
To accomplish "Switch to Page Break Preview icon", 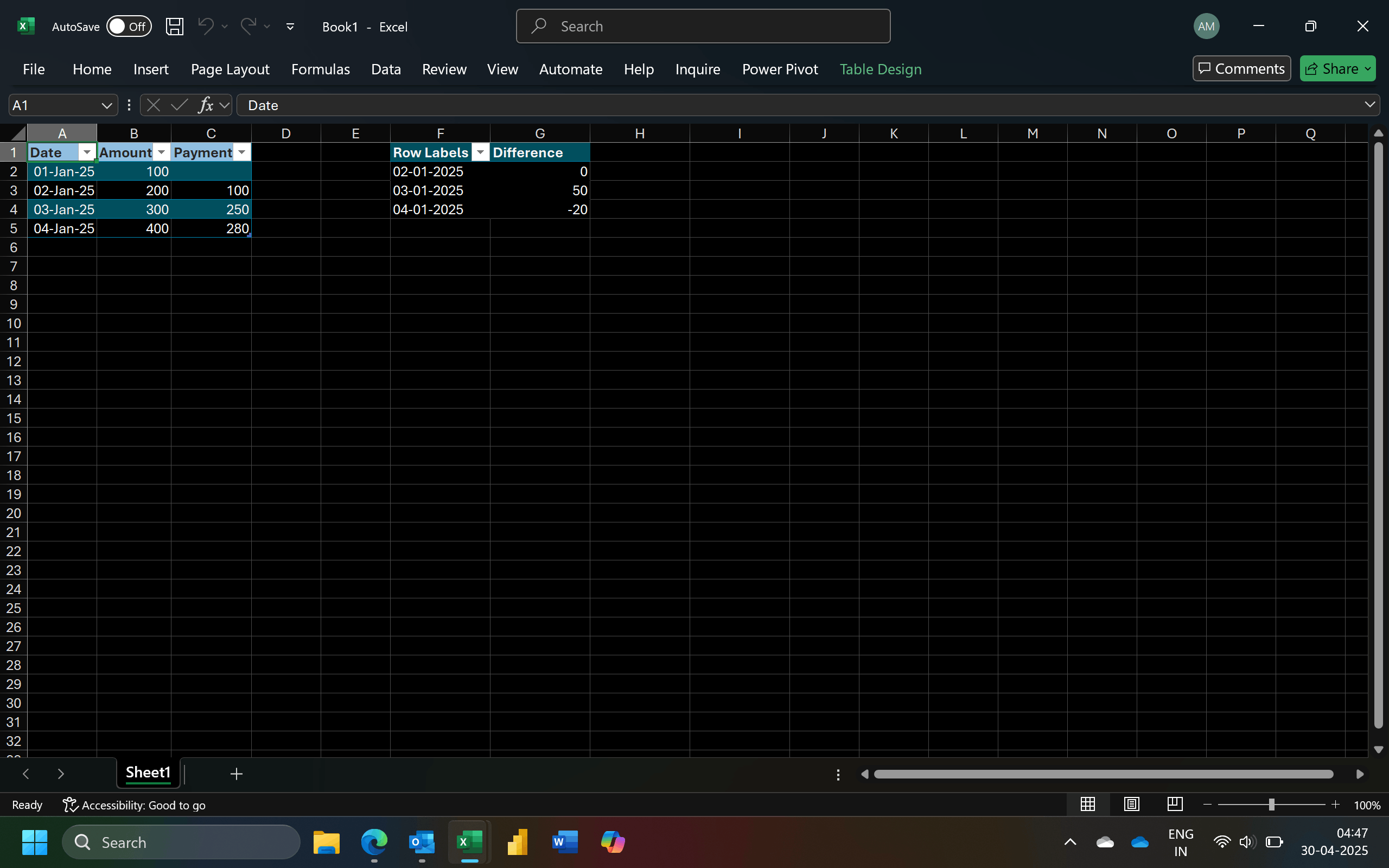I will (x=1175, y=805).
